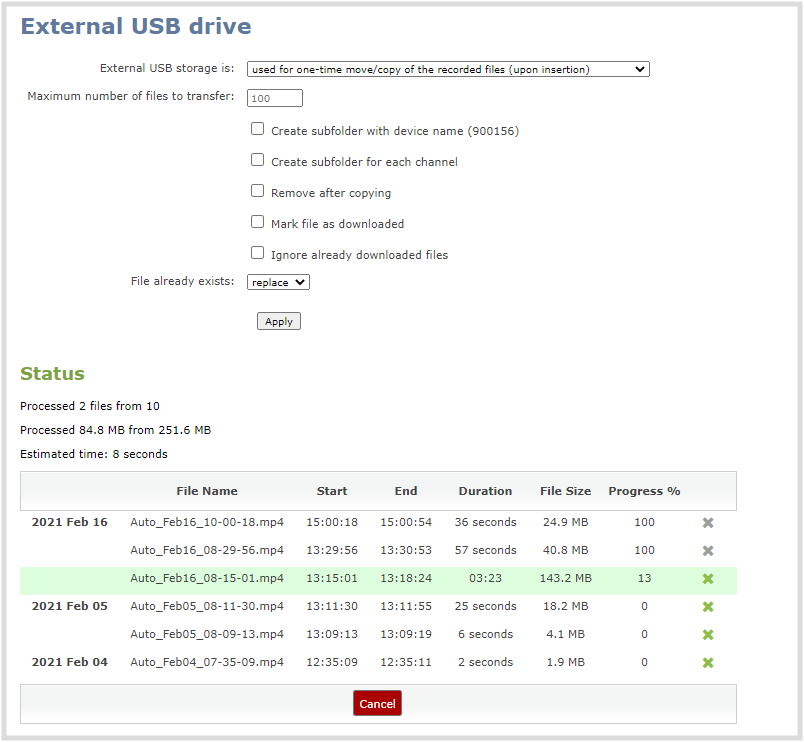Image resolution: width=804 pixels, height=742 pixels.
Task: Click the Start column header
Action: (x=332, y=491)
